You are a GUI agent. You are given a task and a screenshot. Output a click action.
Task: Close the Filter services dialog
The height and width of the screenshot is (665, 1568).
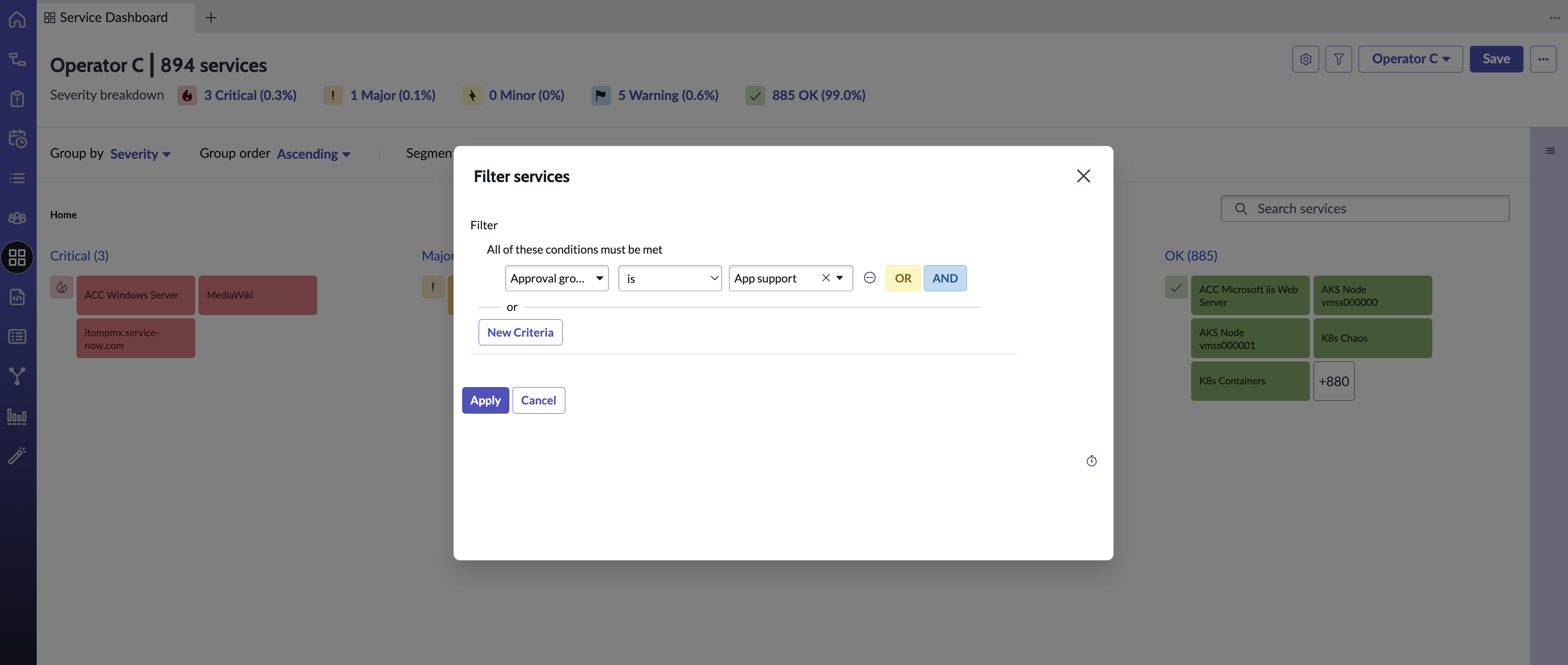1083,176
